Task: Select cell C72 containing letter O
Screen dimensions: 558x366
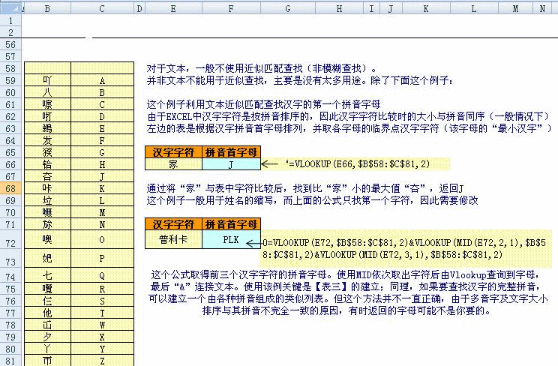Action: click(x=102, y=240)
